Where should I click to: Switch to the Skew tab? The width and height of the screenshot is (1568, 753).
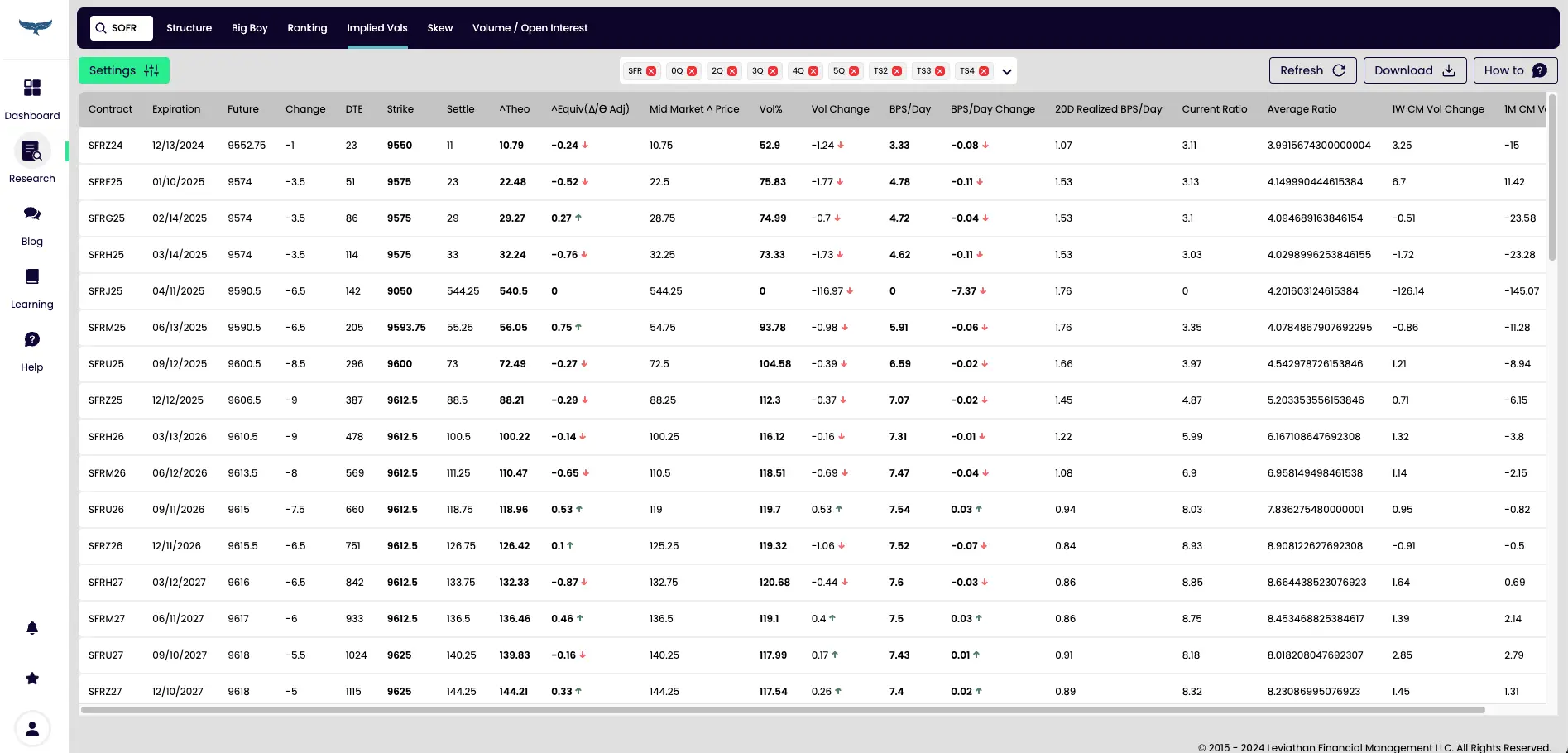[439, 28]
